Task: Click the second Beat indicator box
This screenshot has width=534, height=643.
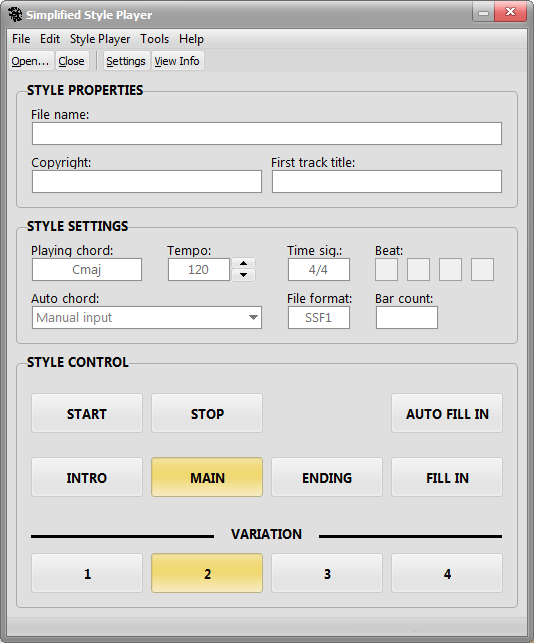Action: [x=418, y=269]
